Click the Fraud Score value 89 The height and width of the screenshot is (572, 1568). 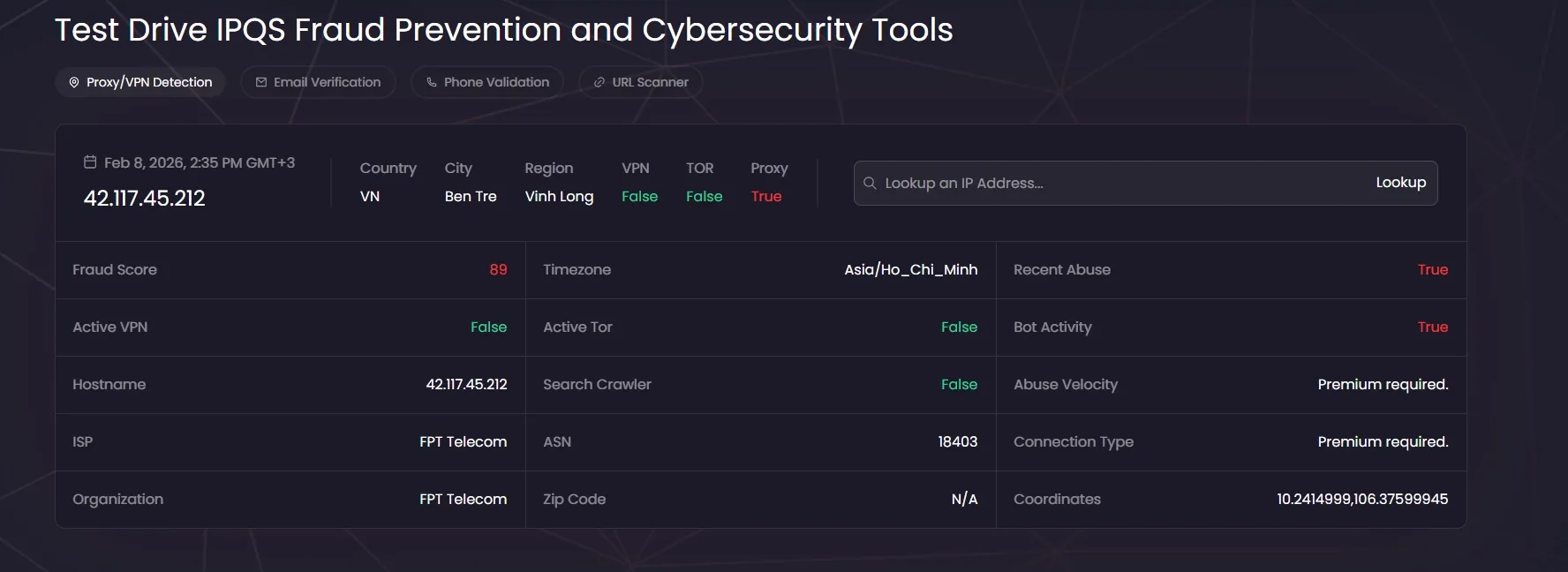[x=498, y=270]
